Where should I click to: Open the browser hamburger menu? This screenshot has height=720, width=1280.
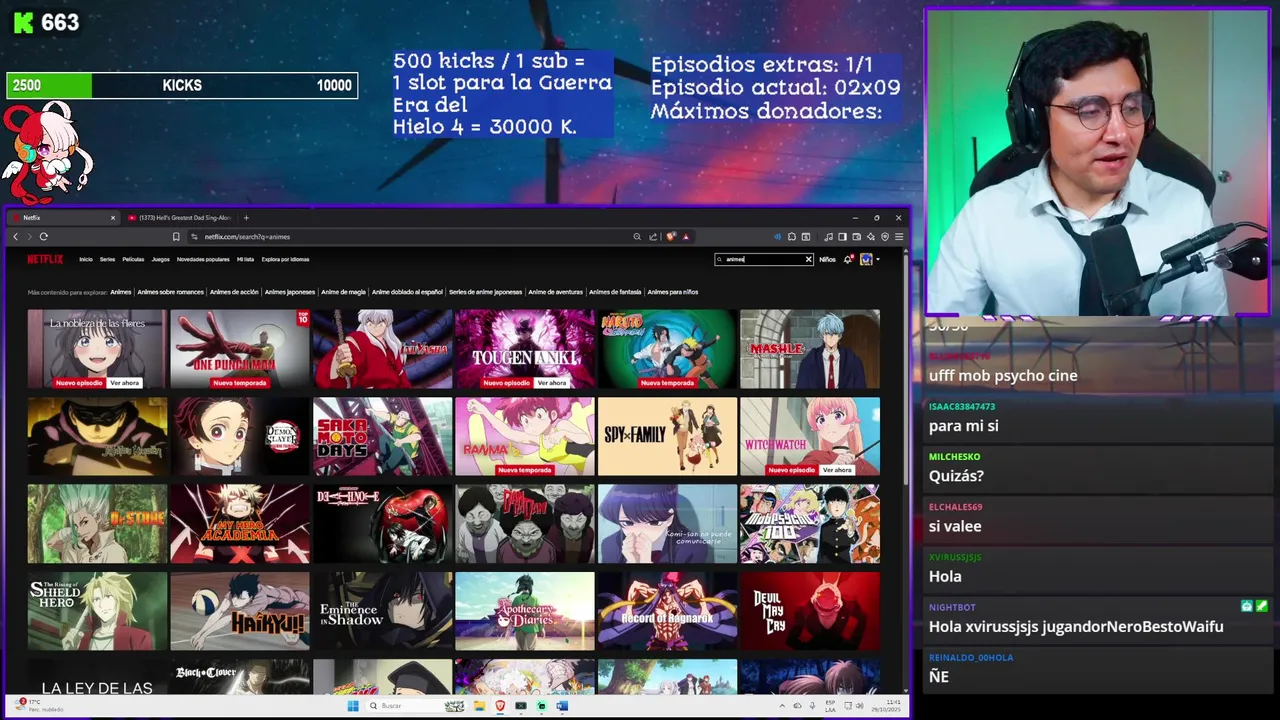tap(899, 237)
